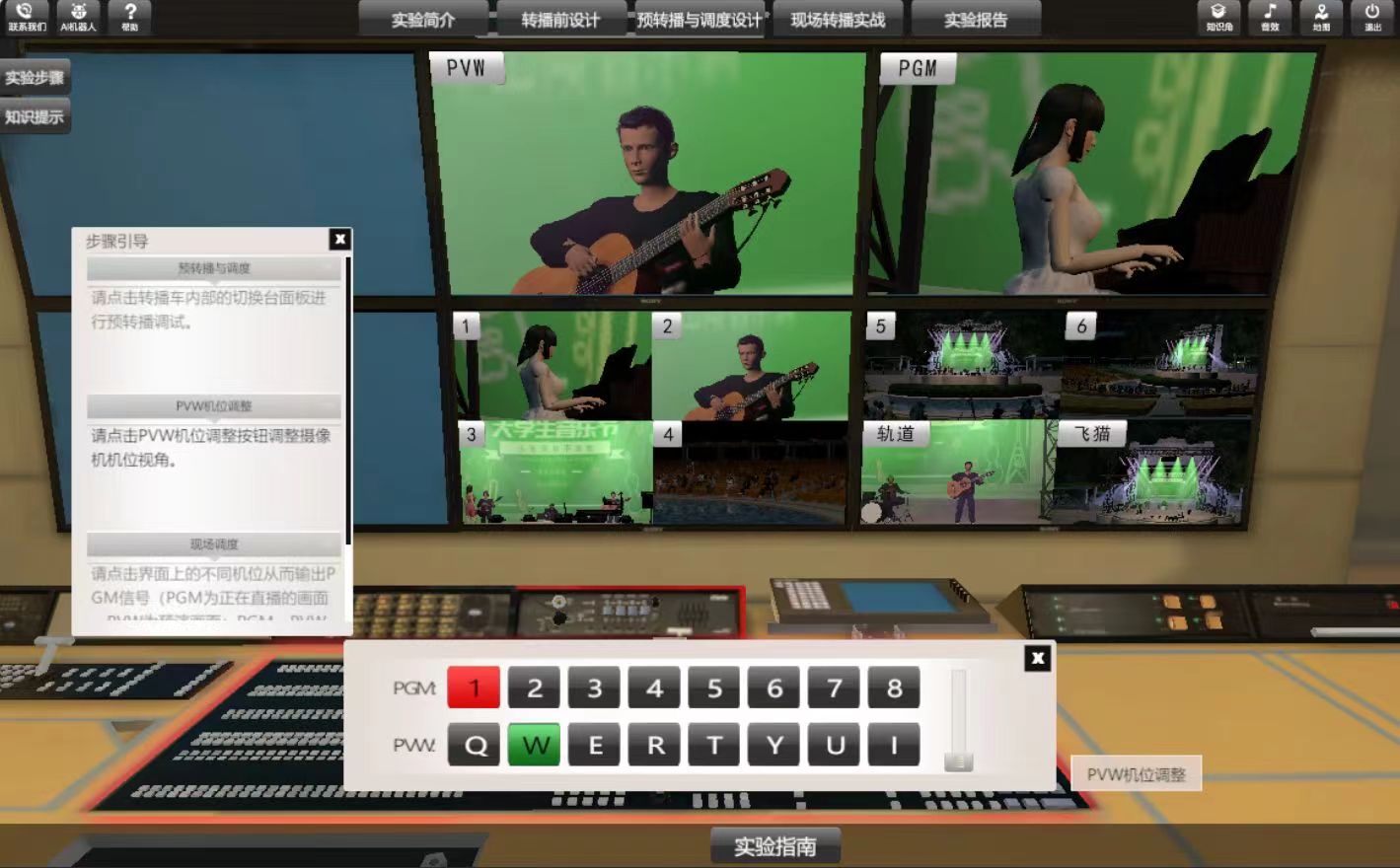Expand the 现场调度 step section

click(214, 544)
